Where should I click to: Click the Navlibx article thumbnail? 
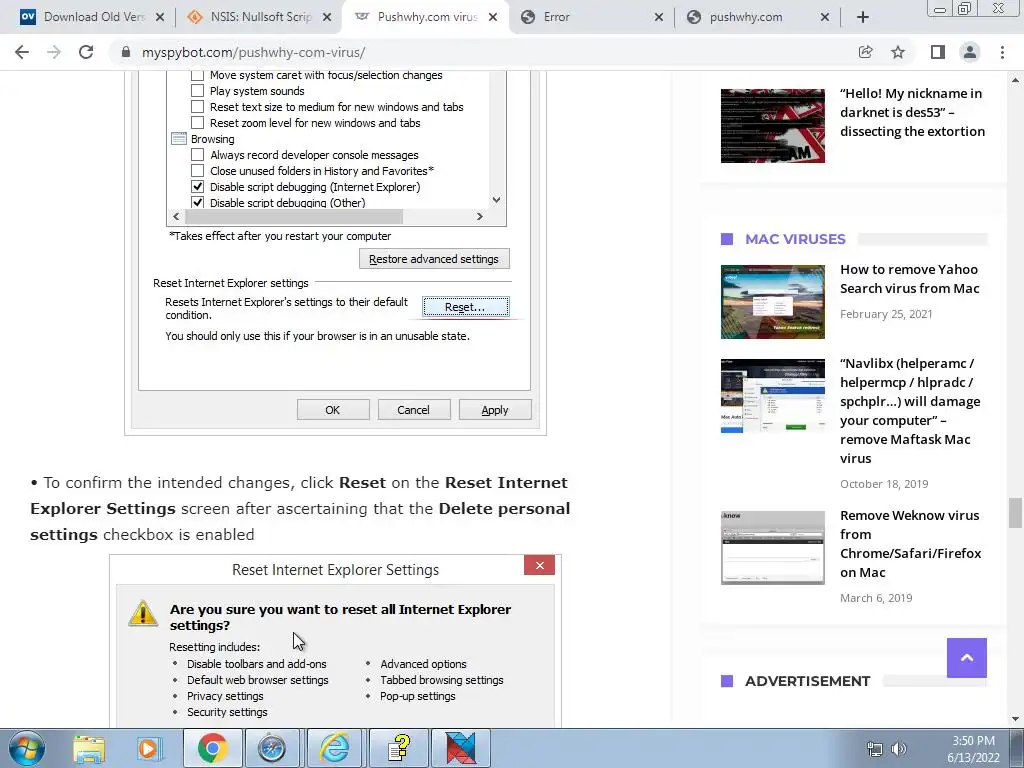(x=773, y=396)
